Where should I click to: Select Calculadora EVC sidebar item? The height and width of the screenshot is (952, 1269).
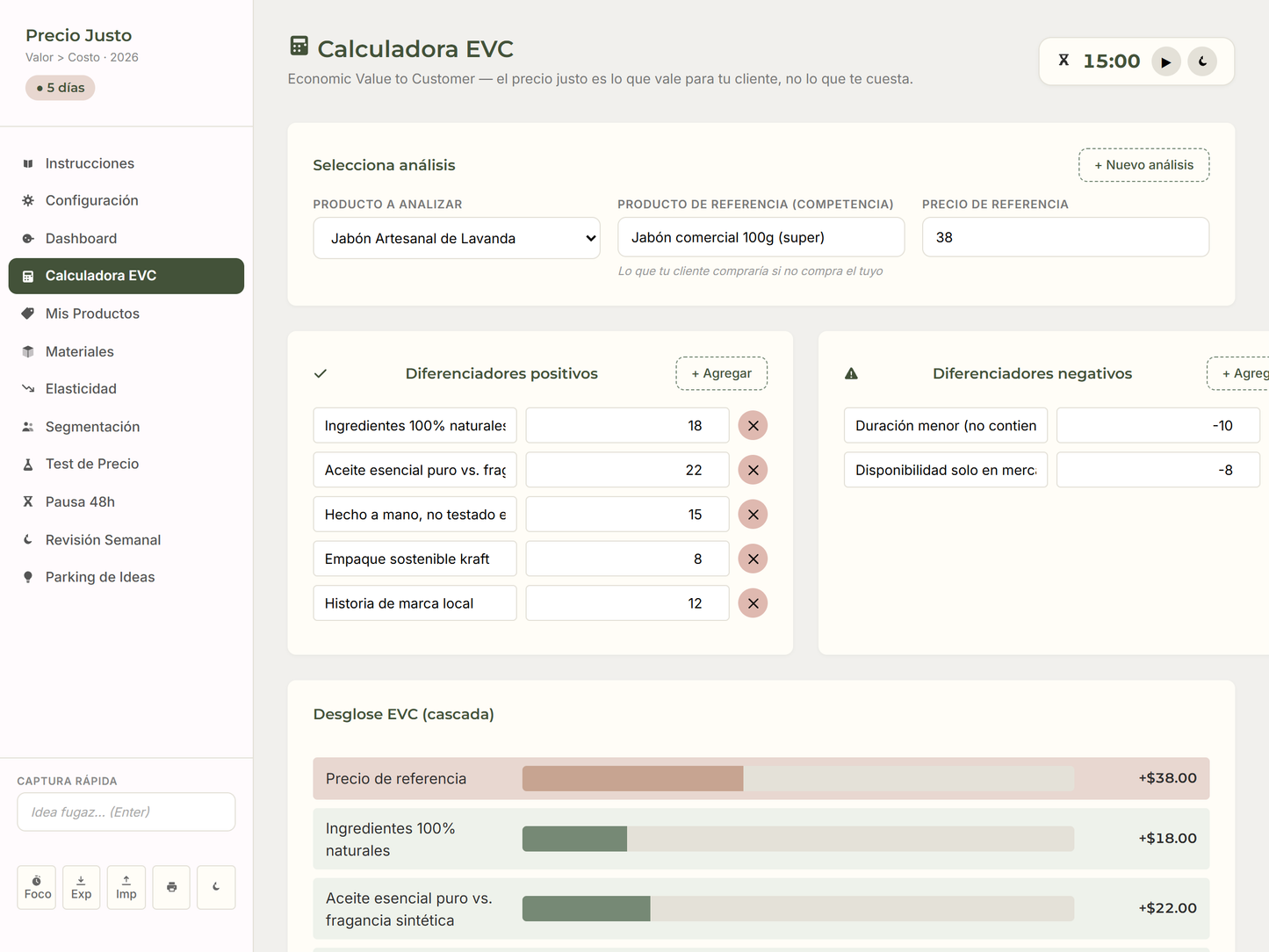[126, 276]
